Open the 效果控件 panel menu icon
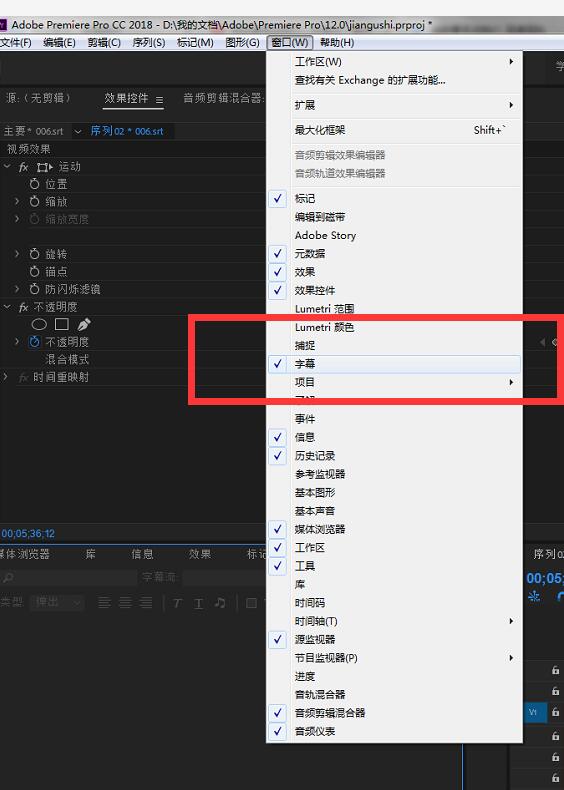The height and width of the screenshot is (790, 564). 159,100
